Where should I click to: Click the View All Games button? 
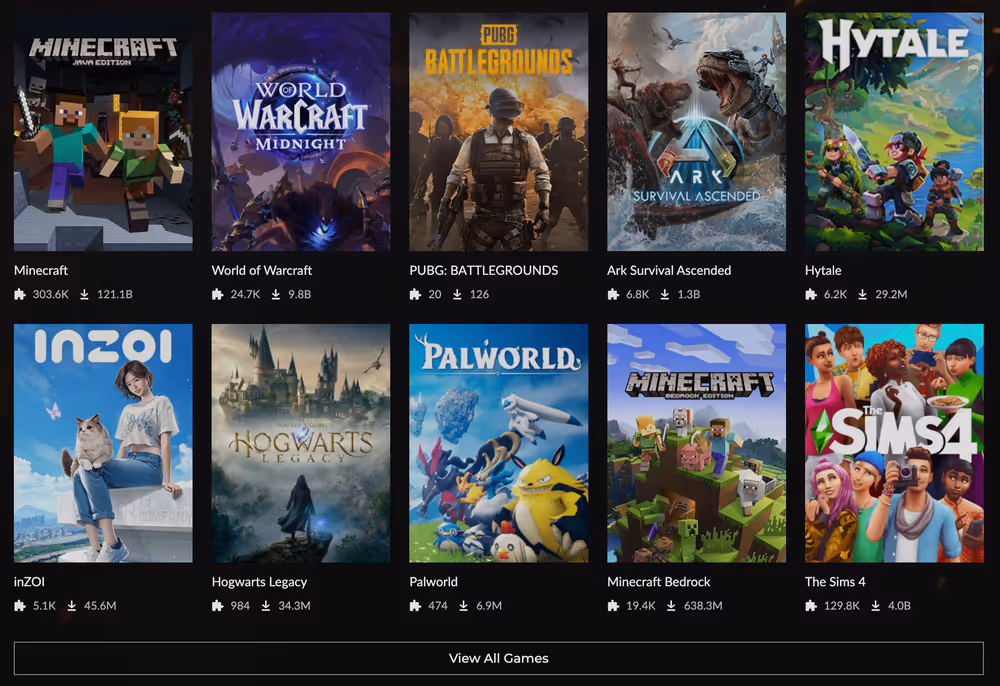coord(499,658)
